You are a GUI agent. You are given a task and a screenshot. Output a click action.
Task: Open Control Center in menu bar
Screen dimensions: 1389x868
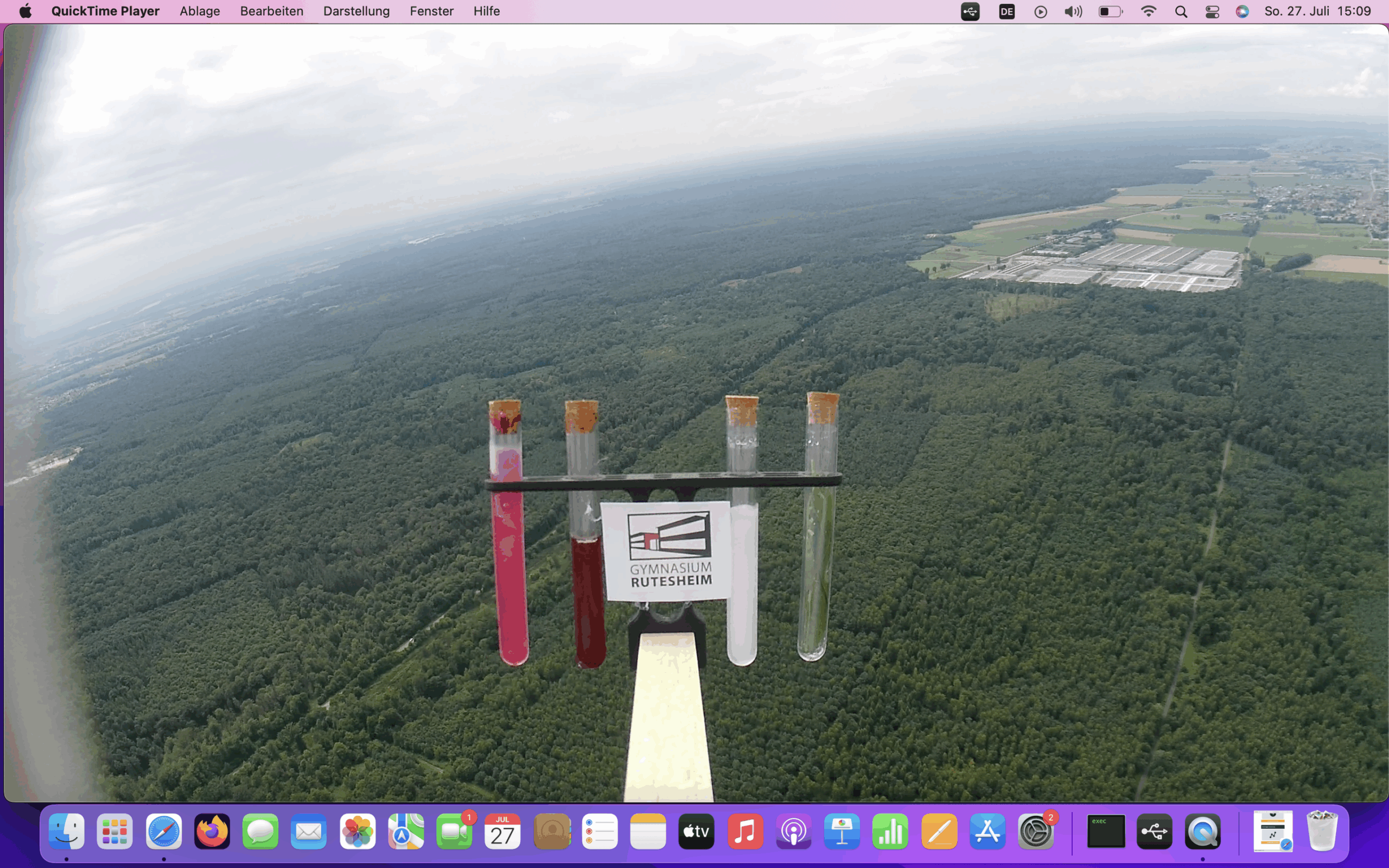coord(1212,11)
